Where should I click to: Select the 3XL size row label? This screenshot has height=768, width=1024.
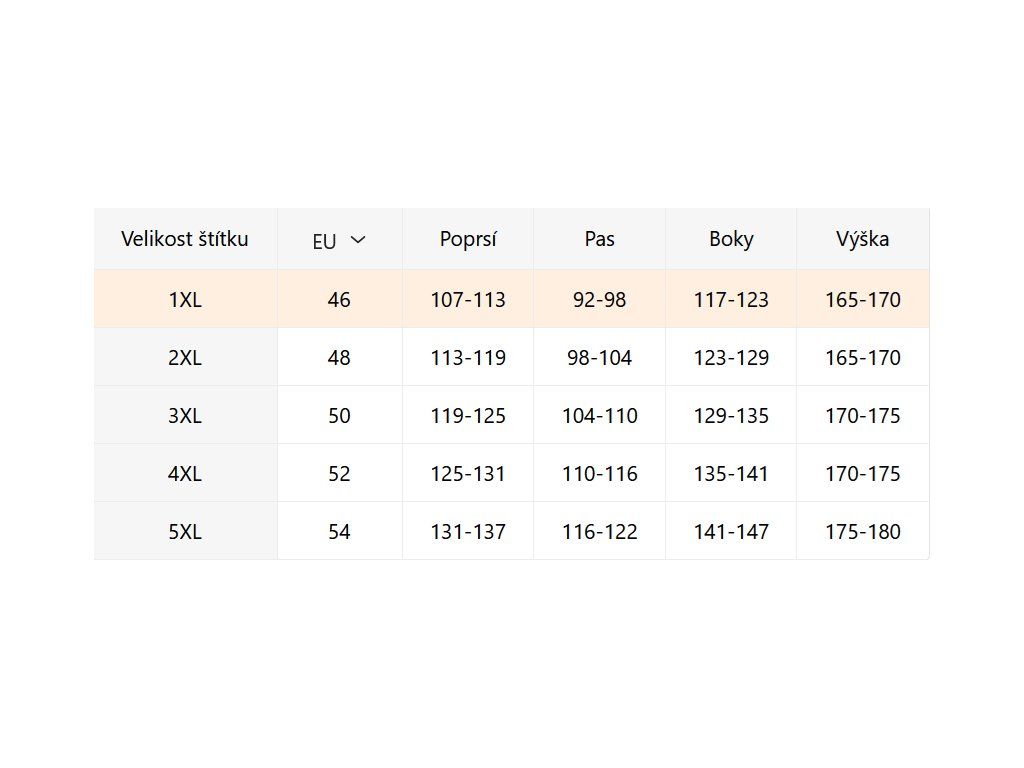185,415
